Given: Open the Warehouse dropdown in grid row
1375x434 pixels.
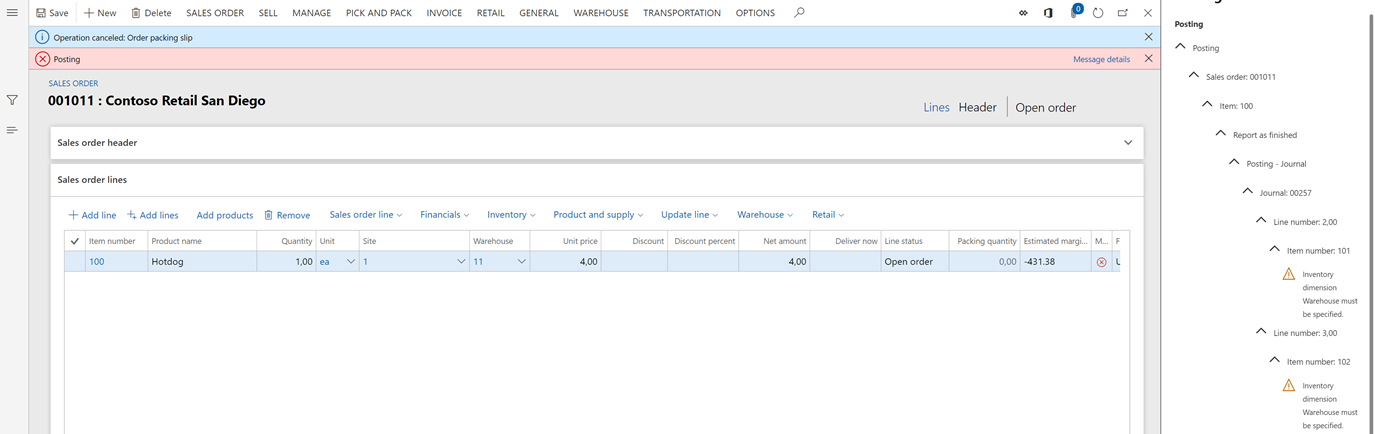Looking at the screenshot, I should point(521,262).
